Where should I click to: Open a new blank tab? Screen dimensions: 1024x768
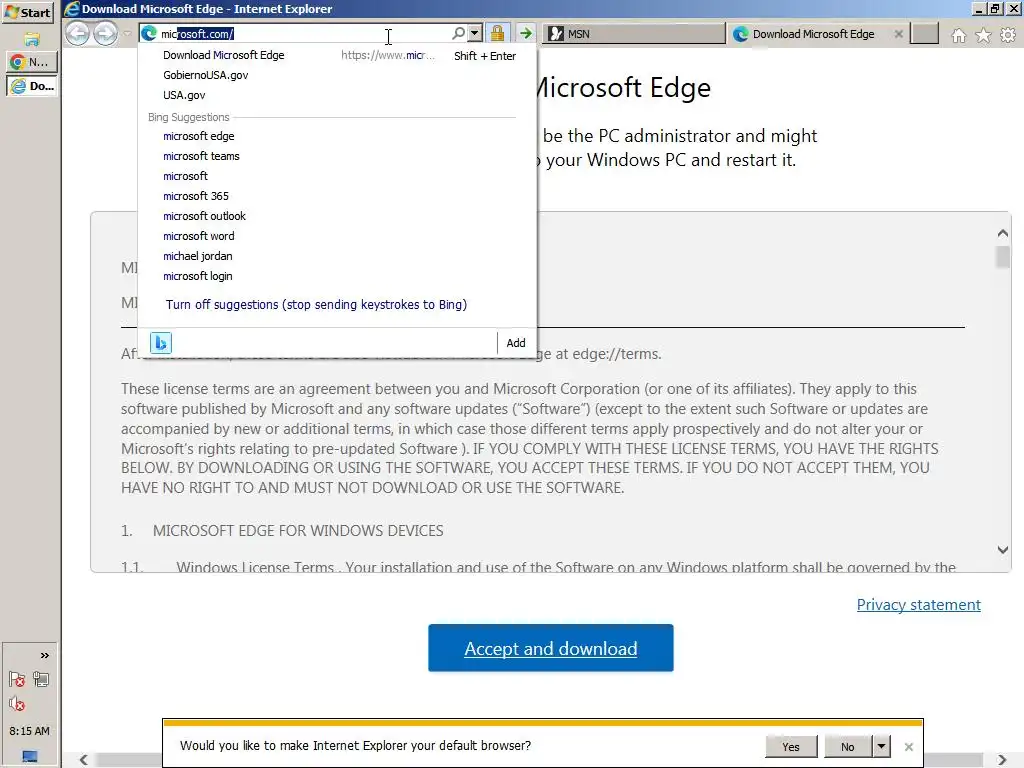925,34
